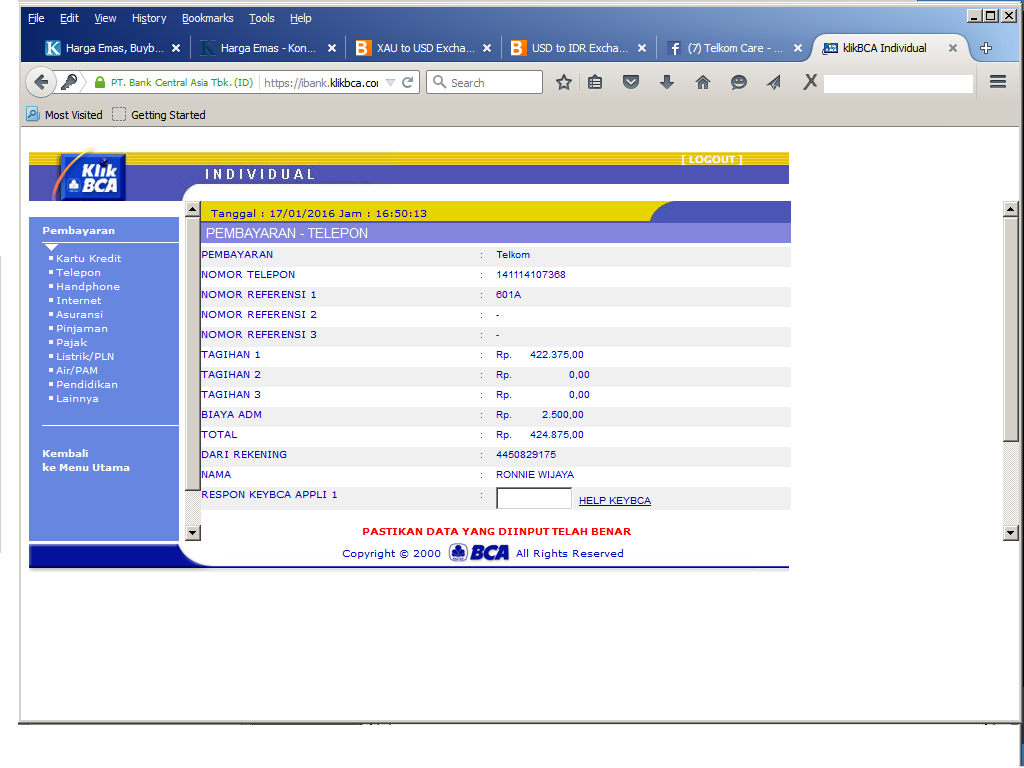Select Pendidikan in the sidebar
The height and width of the screenshot is (768, 1024).
[87, 385]
